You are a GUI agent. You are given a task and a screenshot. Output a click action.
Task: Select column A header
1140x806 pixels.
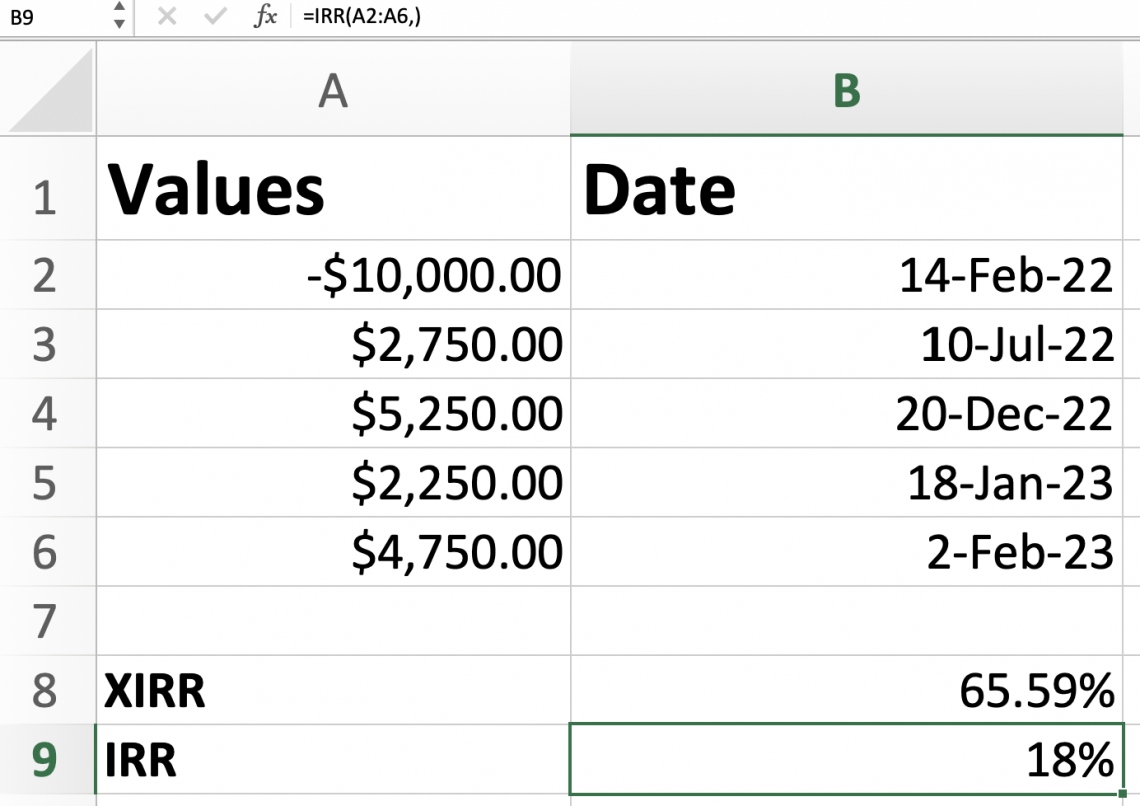pos(330,92)
